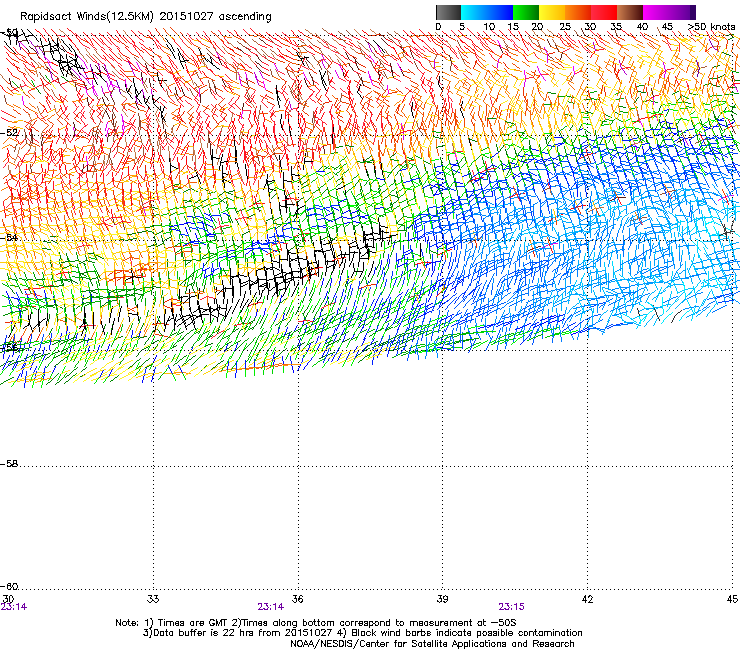Click the red 30-35 knots legend band
Viewport: 740px width, 650px height.
click(x=604, y=12)
